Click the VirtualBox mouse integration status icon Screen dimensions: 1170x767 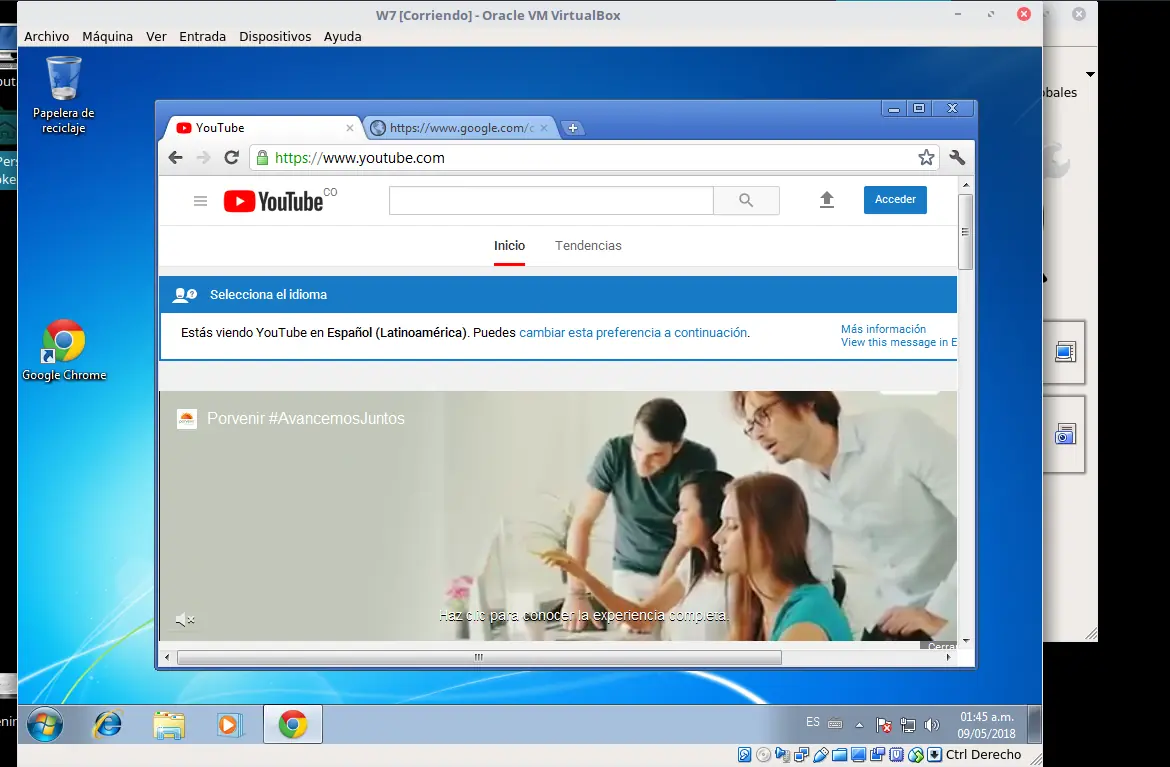point(916,755)
